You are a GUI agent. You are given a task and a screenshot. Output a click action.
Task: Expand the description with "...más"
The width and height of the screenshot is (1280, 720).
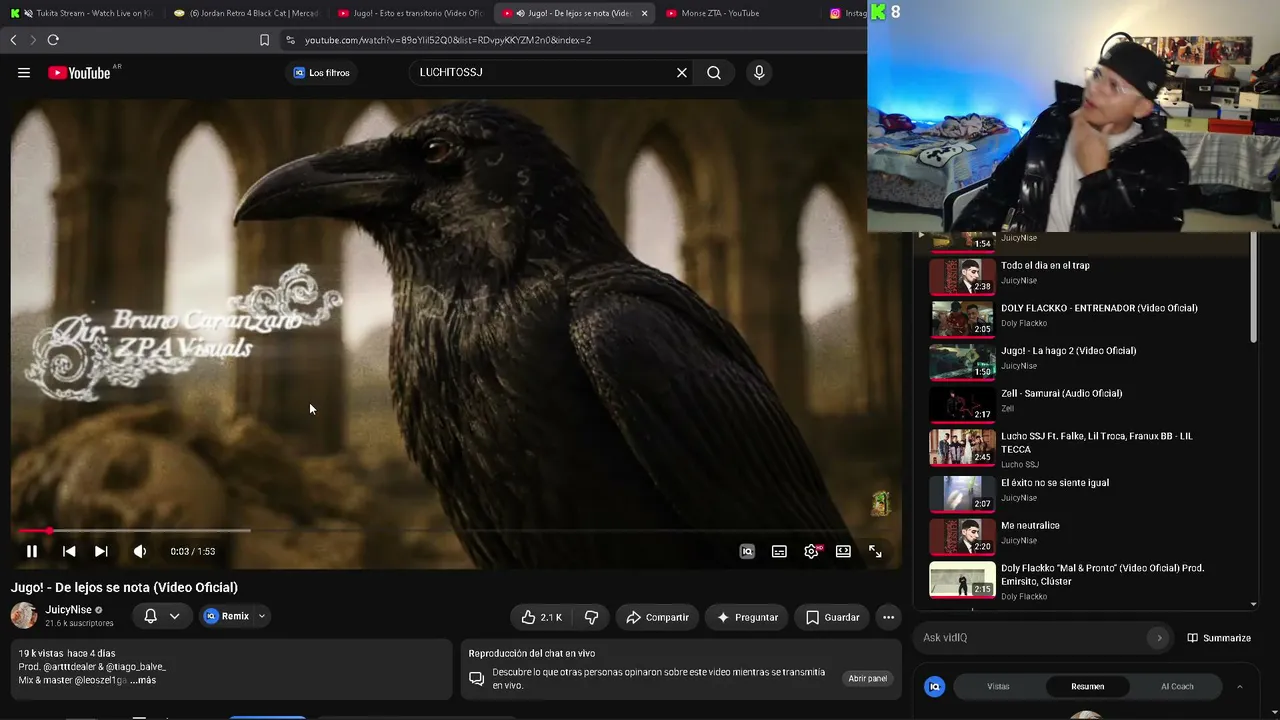(143, 680)
